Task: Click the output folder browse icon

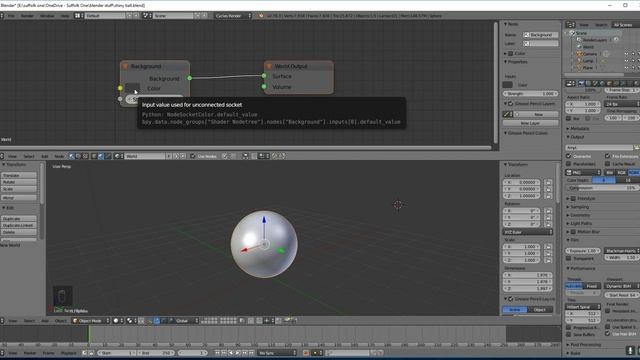Action: tap(636, 147)
